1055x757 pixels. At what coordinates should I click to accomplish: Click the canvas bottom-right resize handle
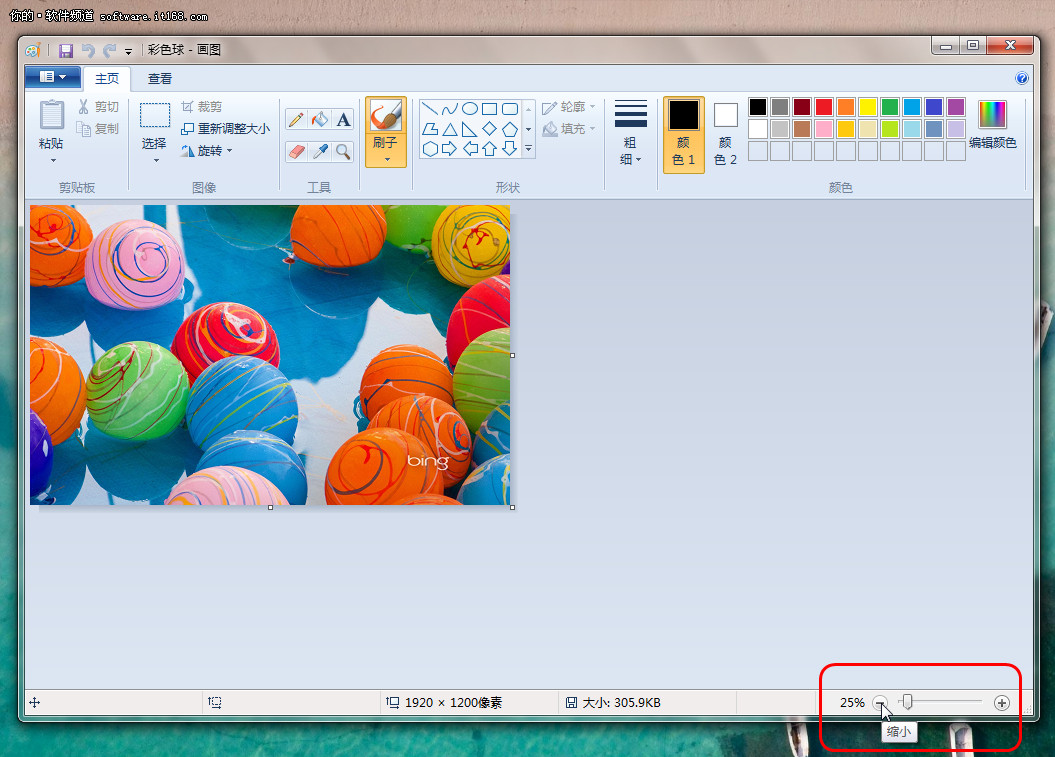[513, 507]
